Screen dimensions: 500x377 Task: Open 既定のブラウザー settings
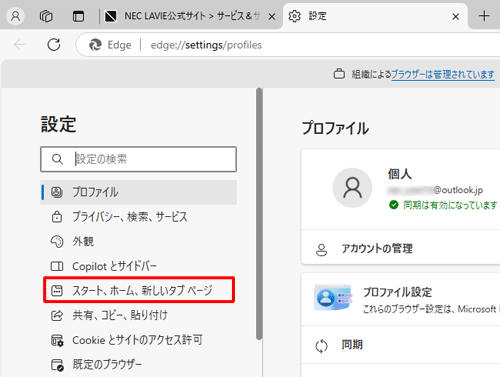pos(138,364)
